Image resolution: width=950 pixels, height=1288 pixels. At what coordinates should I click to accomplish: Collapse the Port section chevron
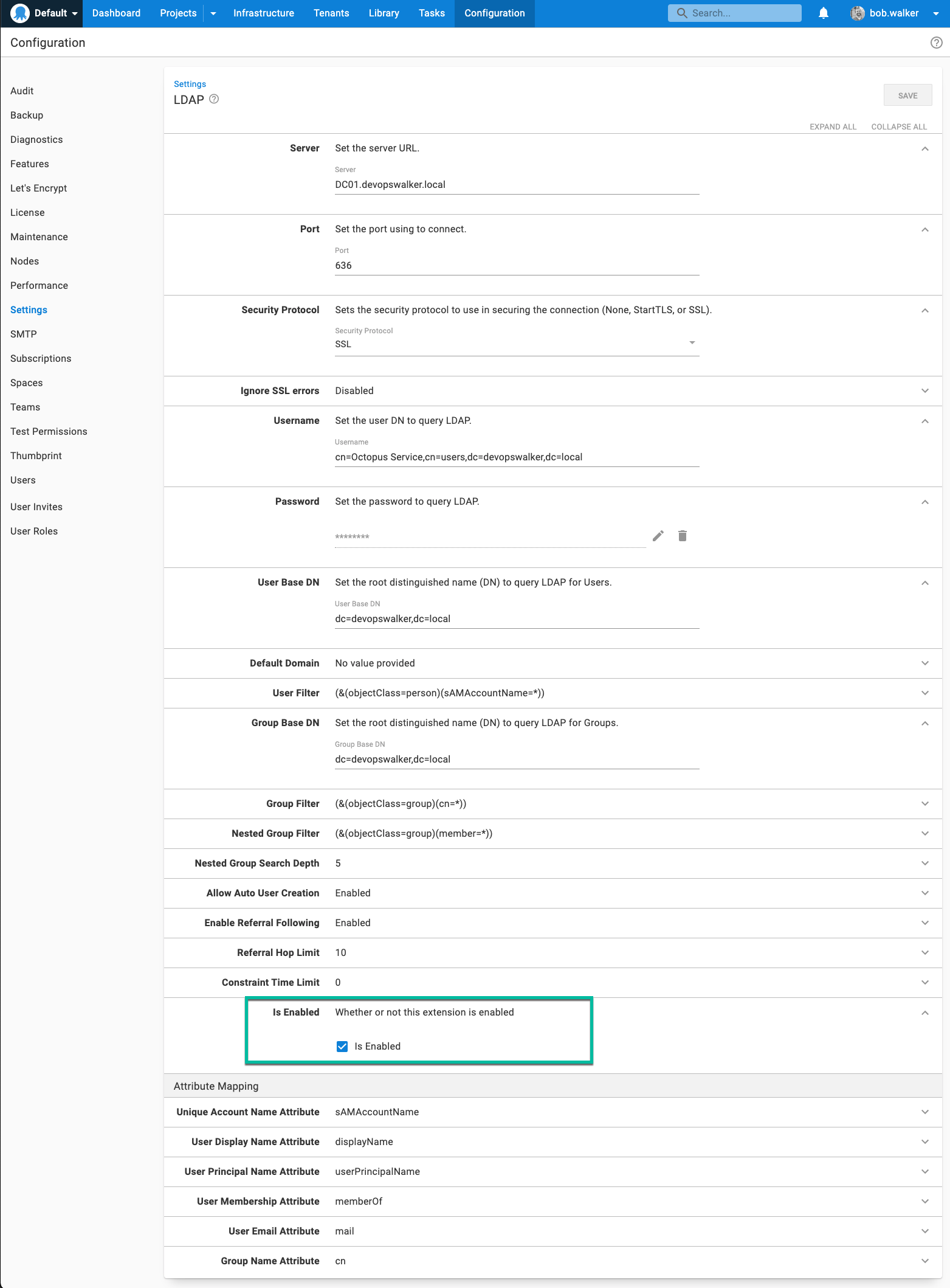pos(925,229)
